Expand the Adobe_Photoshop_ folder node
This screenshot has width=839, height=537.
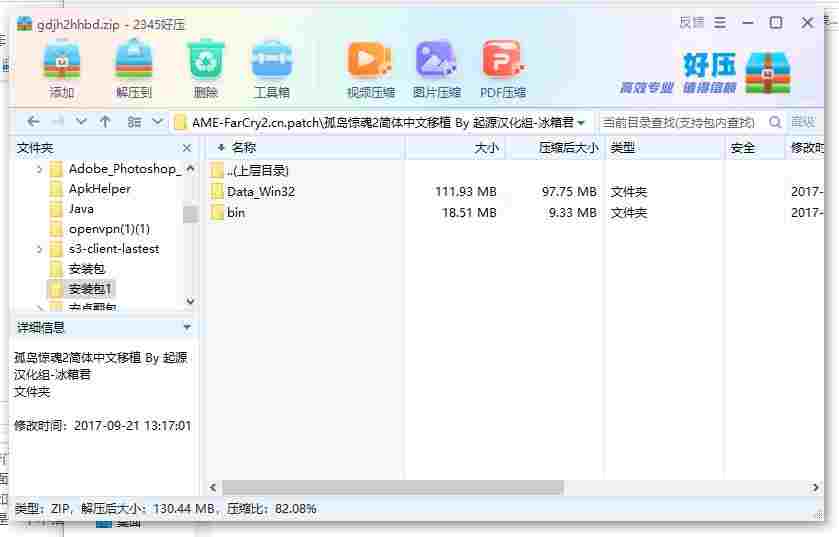coord(39,169)
